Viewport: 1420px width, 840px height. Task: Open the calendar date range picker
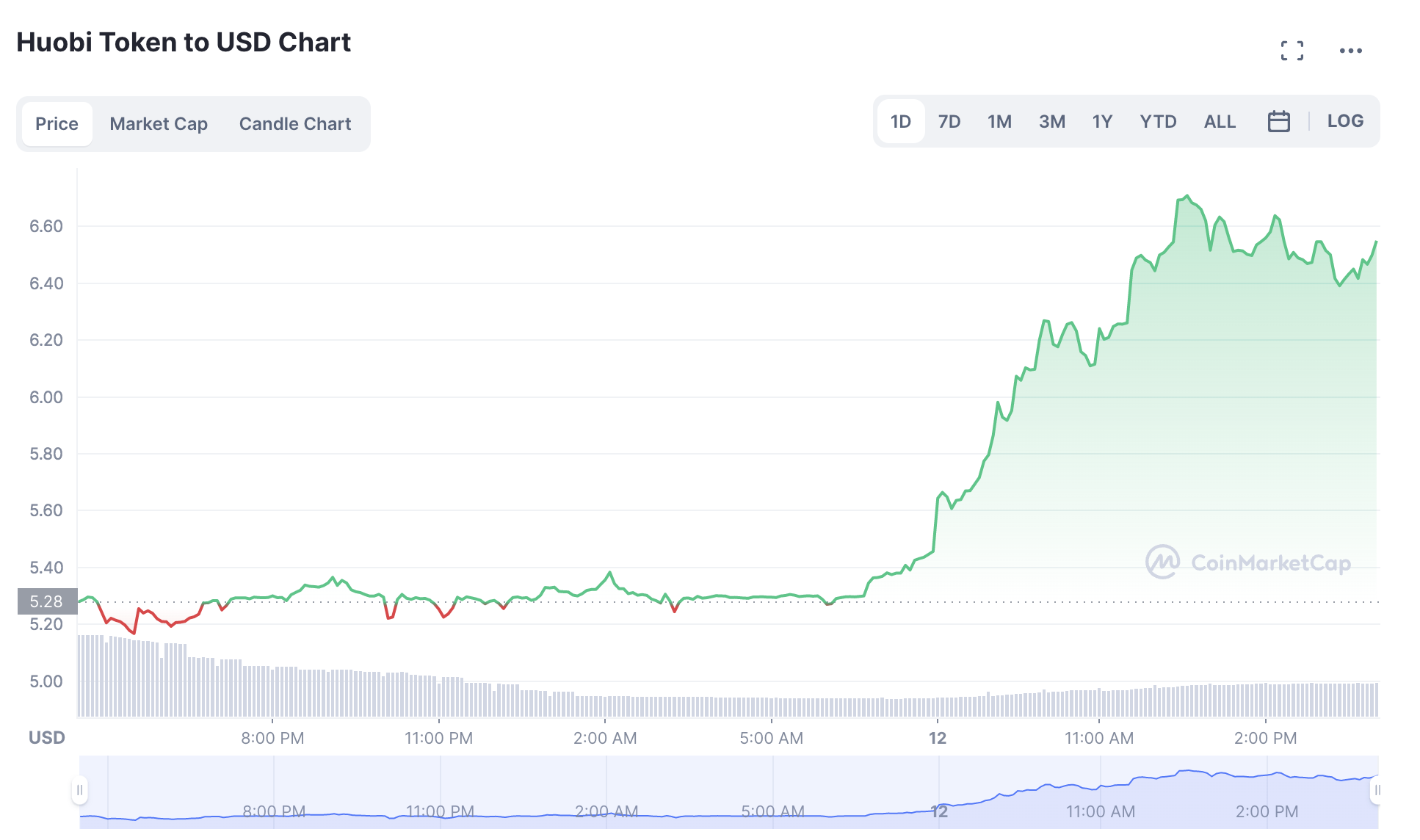click(1278, 121)
